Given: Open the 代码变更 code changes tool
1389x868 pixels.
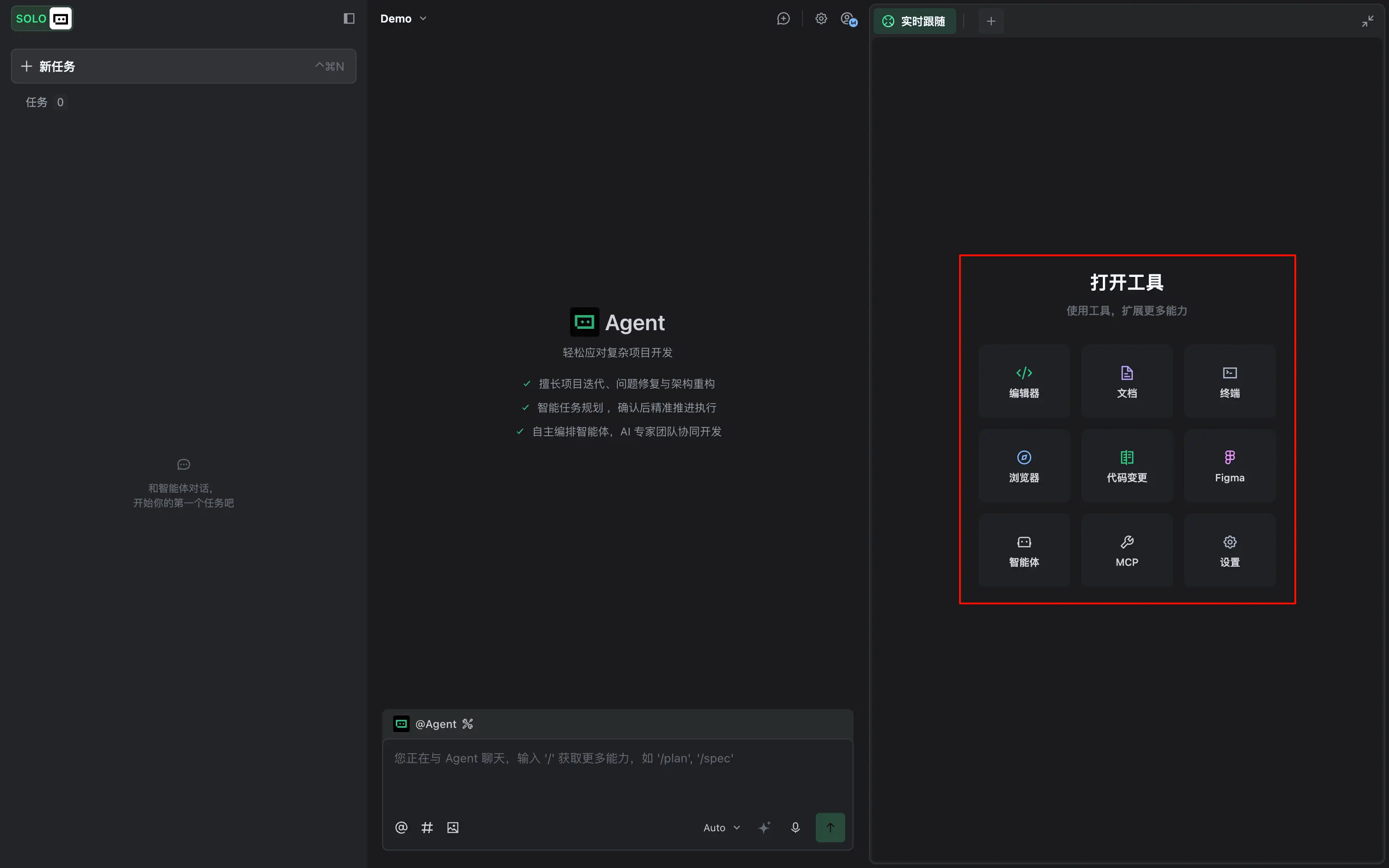Looking at the screenshot, I should (1127, 466).
